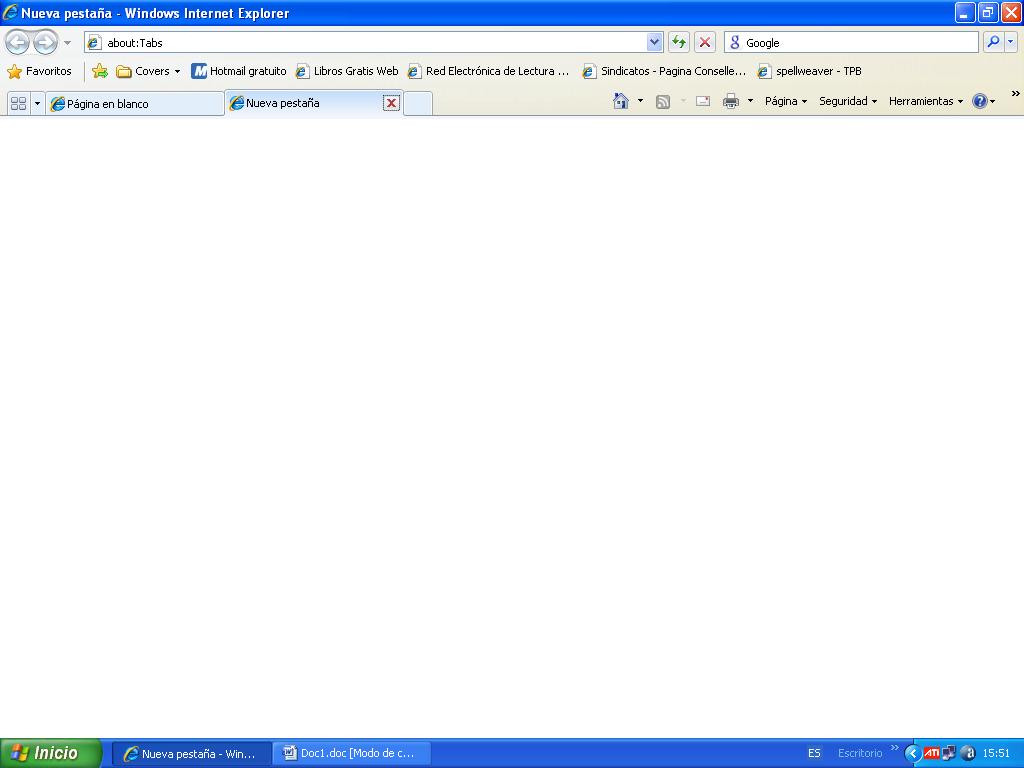Open the Página menu

pos(785,101)
